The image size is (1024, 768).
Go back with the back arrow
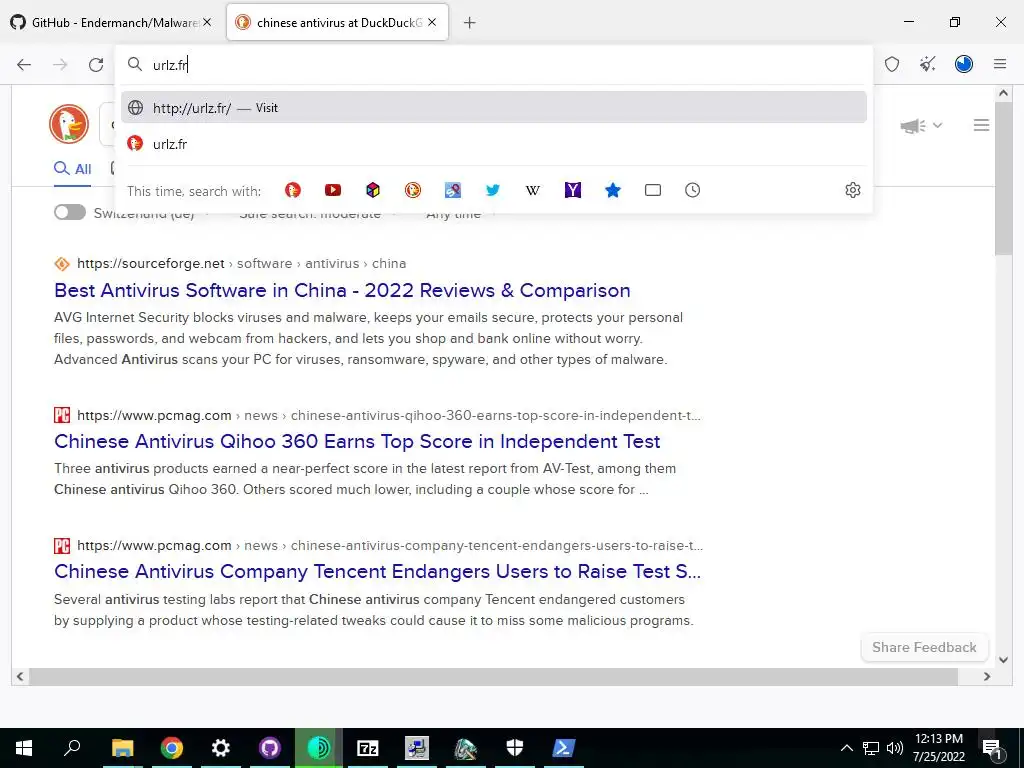[x=24, y=64]
